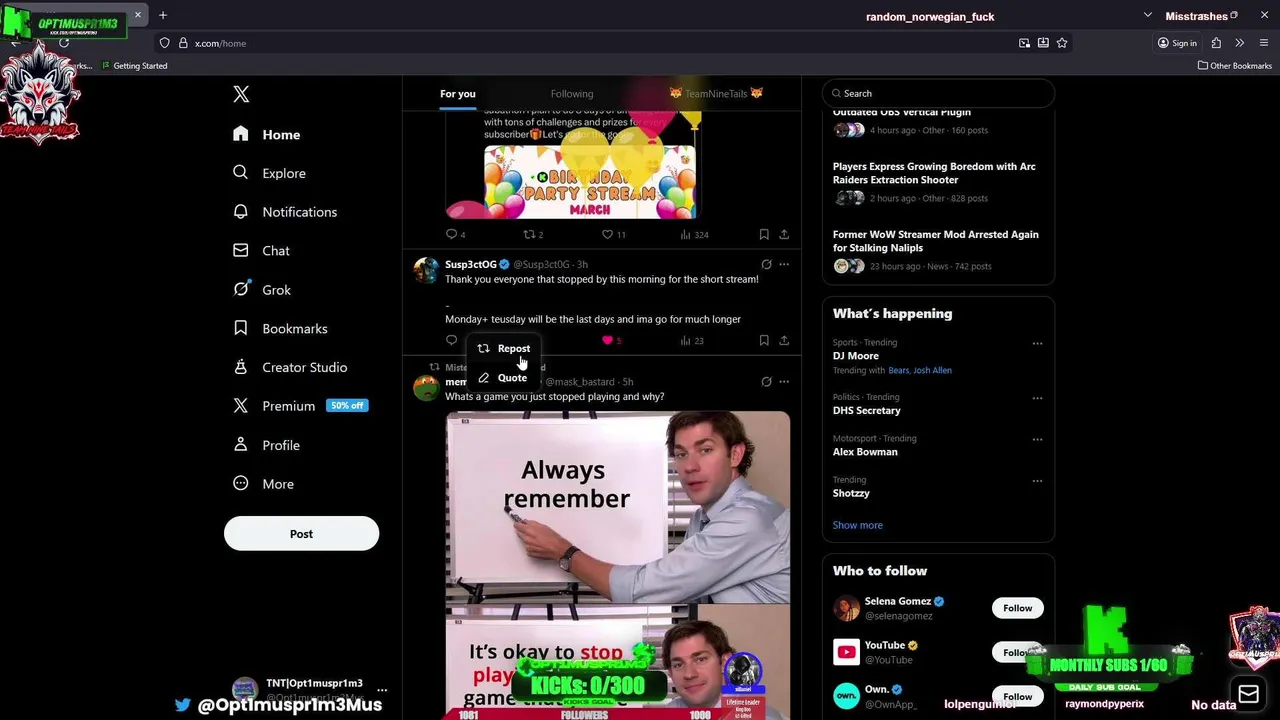
Task: Open more options for DHS Secretary trend
Action: 1037,398
